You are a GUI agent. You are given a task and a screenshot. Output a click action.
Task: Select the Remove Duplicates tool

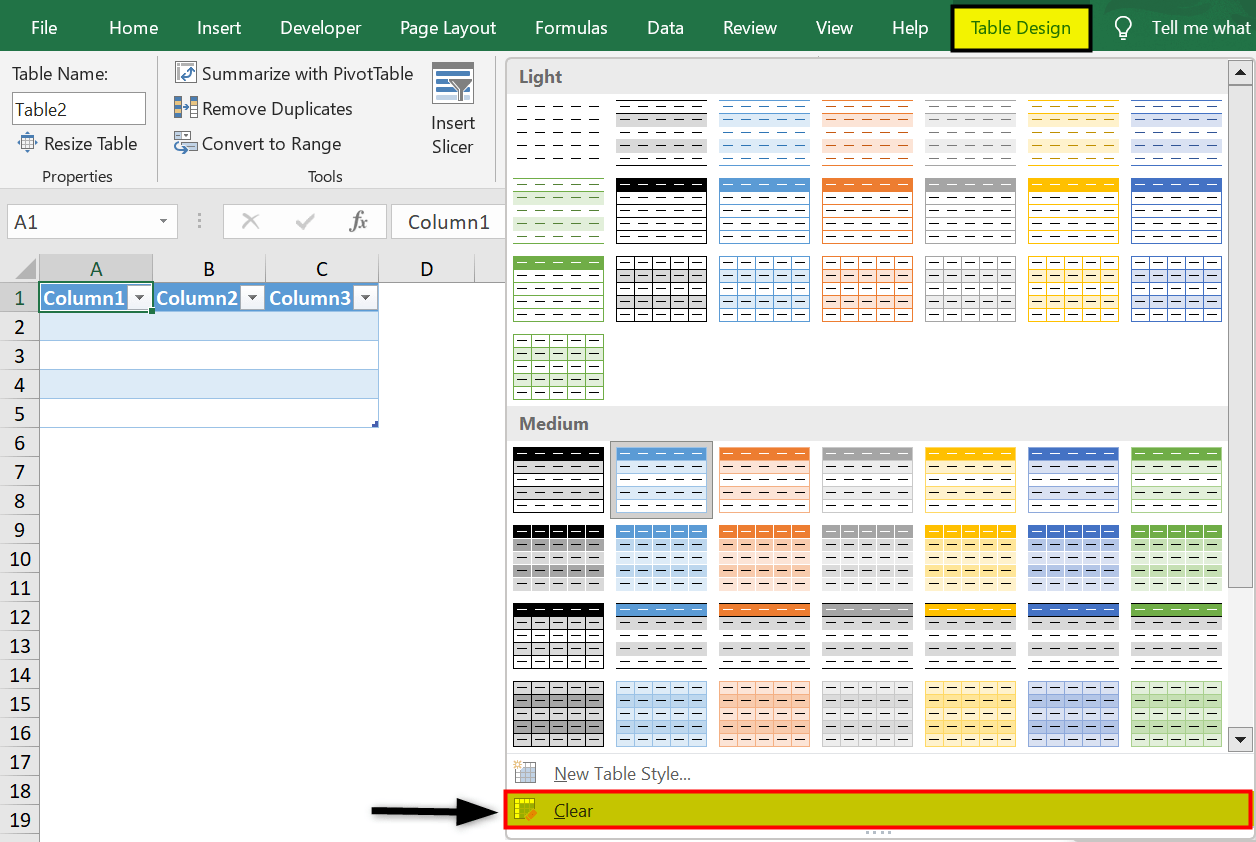pyautogui.click(x=277, y=108)
